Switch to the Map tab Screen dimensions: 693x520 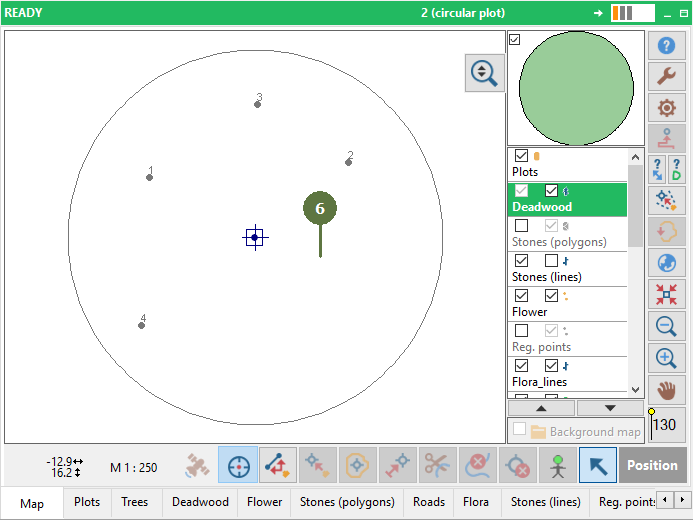[x=32, y=503]
